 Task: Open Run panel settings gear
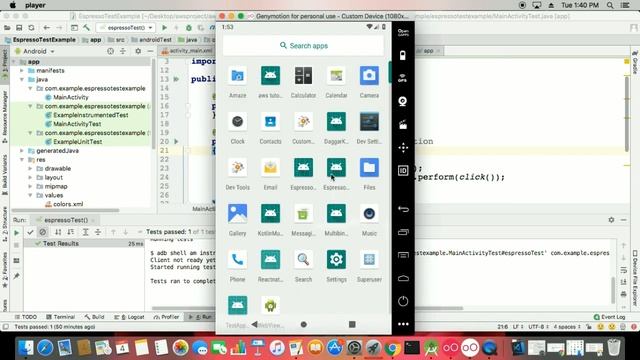pos(611,220)
